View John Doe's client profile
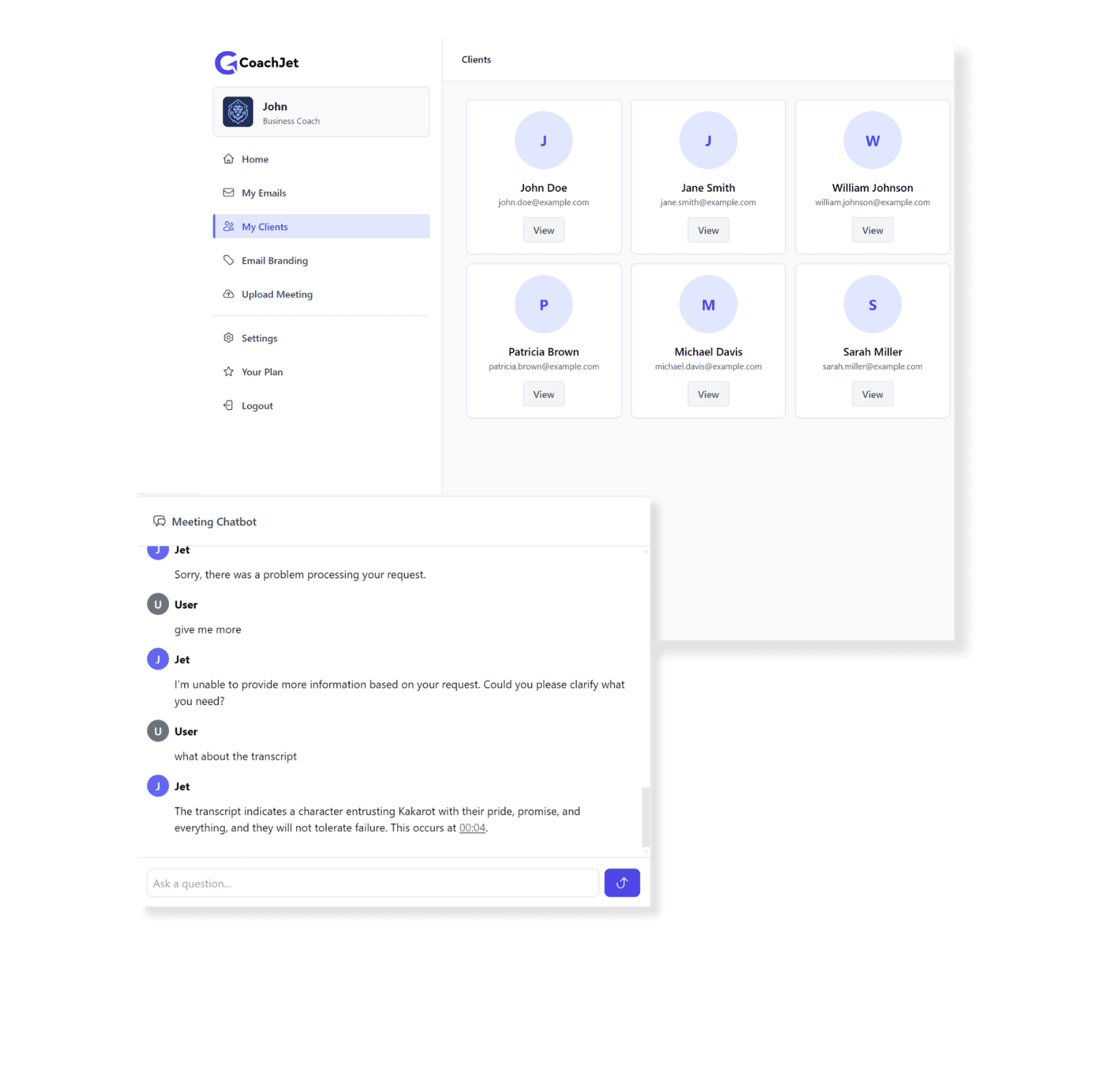Screen dimensions: 1120x1075 click(x=544, y=230)
